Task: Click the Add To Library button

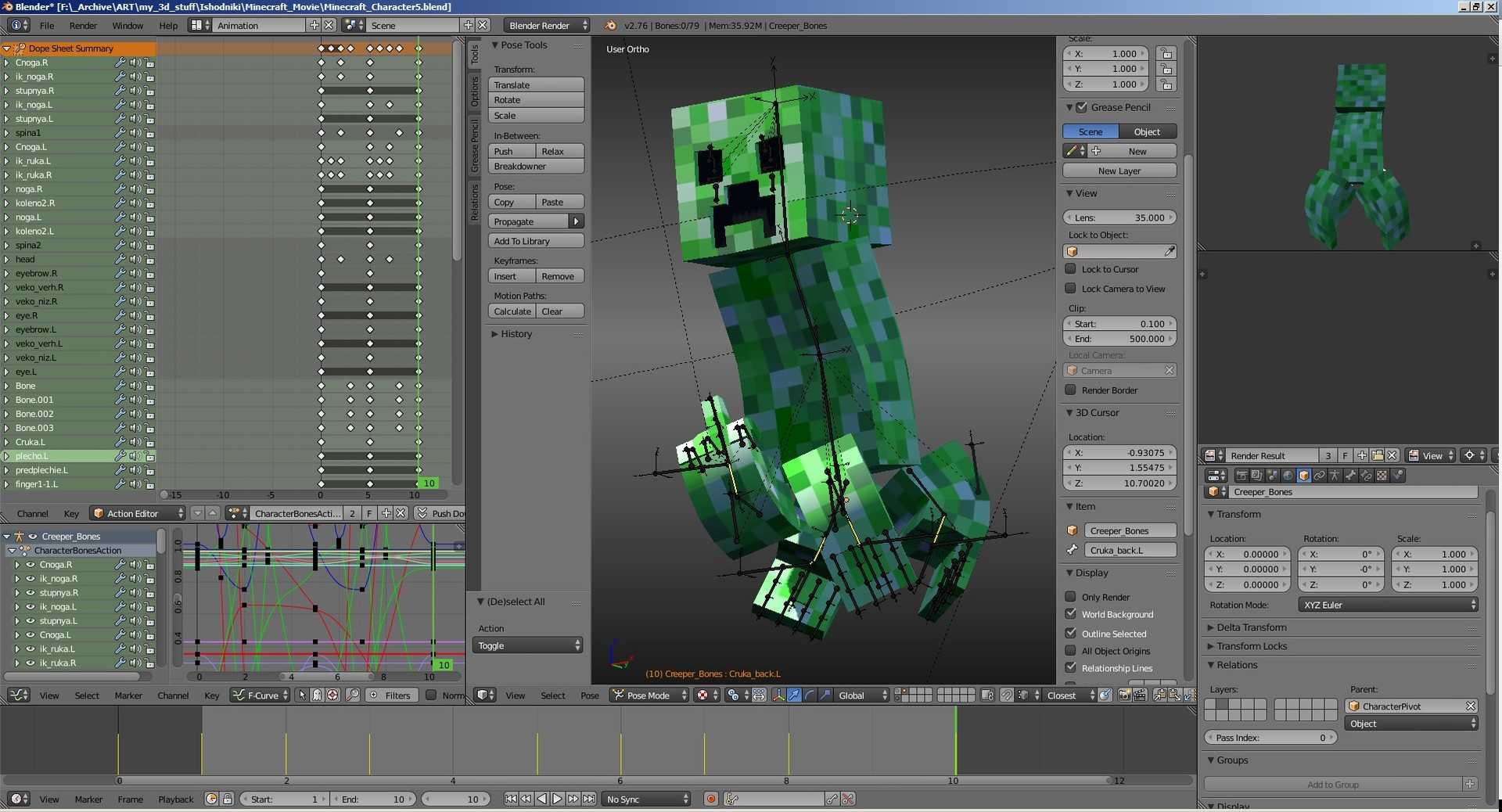Action: click(x=536, y=241)
